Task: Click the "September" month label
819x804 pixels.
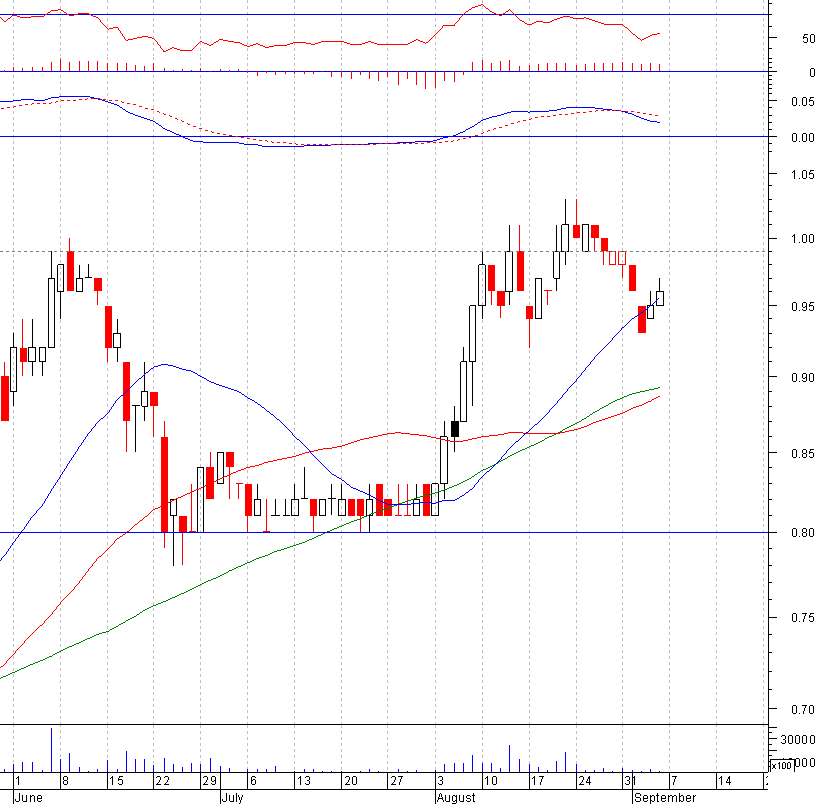Action: point(665,797)
